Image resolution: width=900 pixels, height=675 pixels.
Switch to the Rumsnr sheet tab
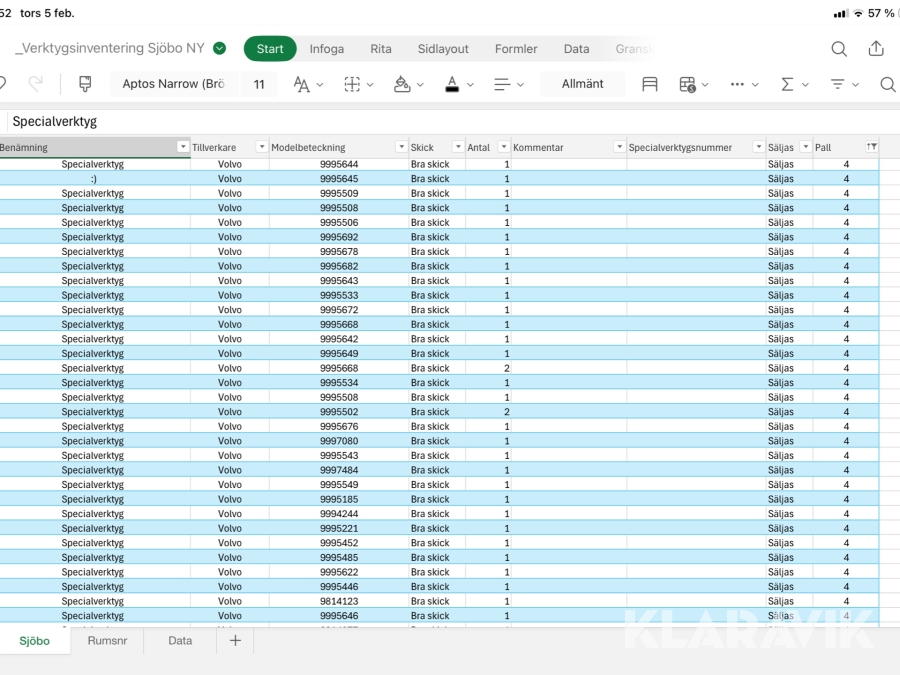pyautogui.click(x=107, y=640)
